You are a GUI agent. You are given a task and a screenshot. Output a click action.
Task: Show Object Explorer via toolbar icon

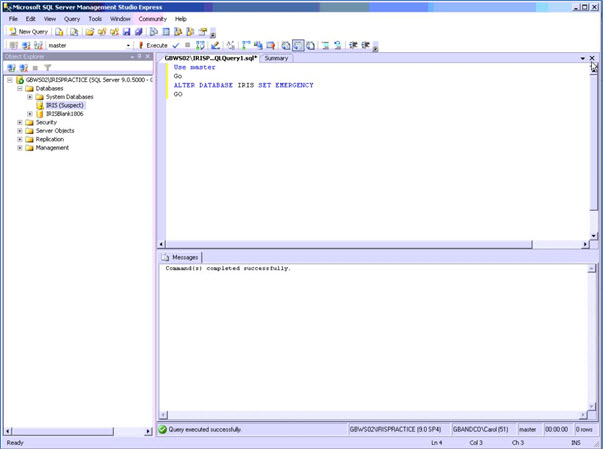178,32
